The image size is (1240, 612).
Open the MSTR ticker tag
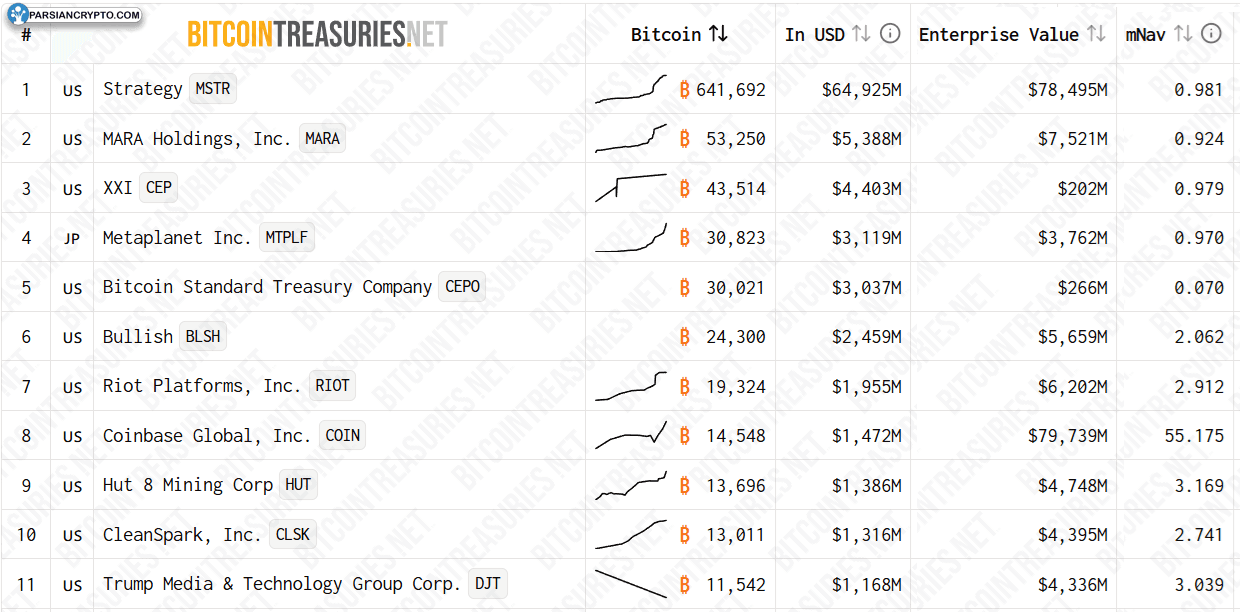(213, 89)
